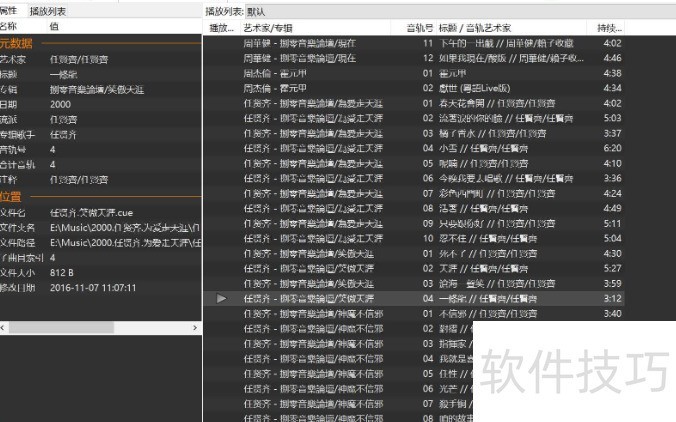Collapse the 位置 section header
Image resolution: width=676 pixels, height=422 pixels.
coord(14,197)
